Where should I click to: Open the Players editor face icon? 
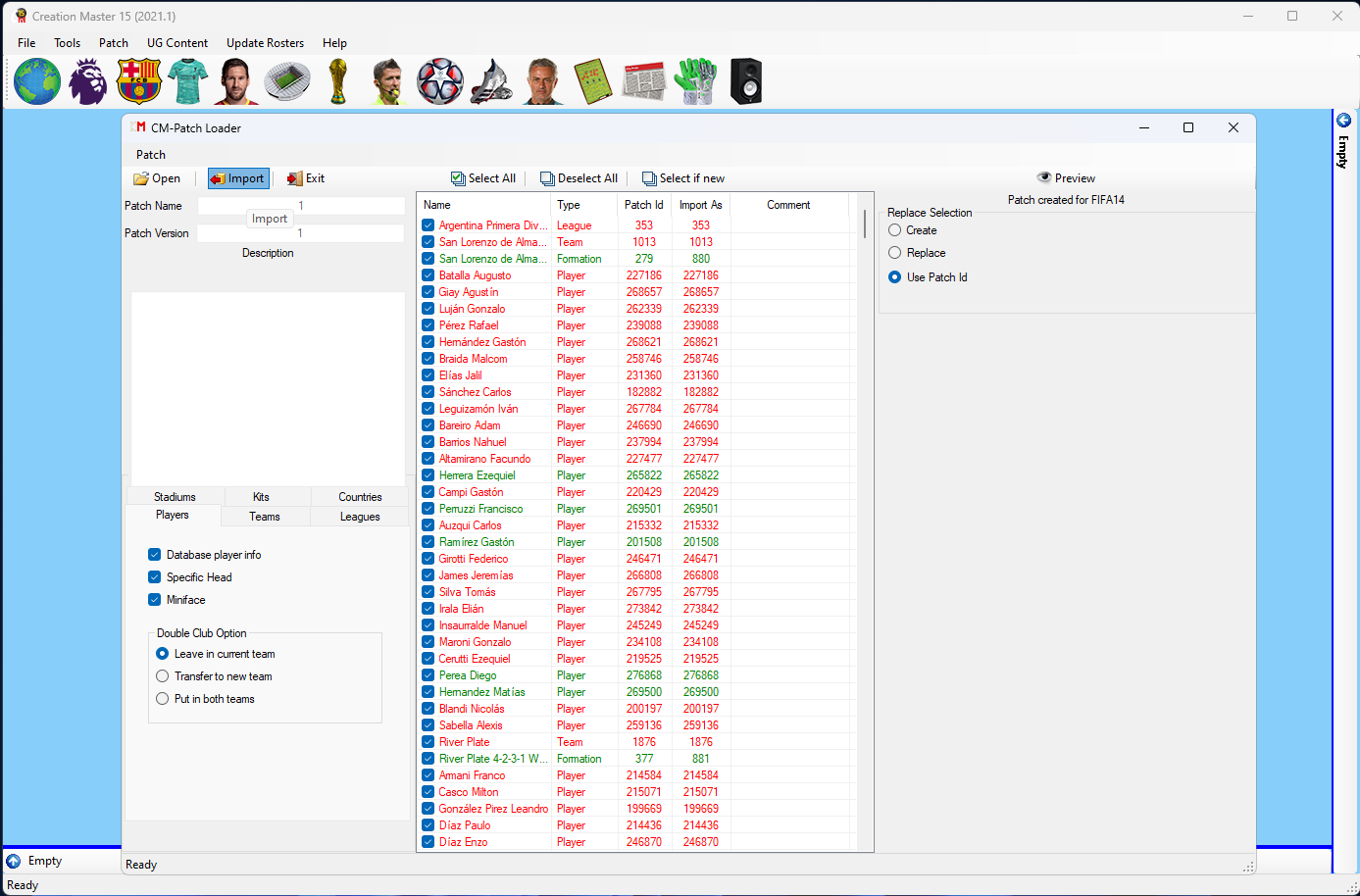point(236,81)
